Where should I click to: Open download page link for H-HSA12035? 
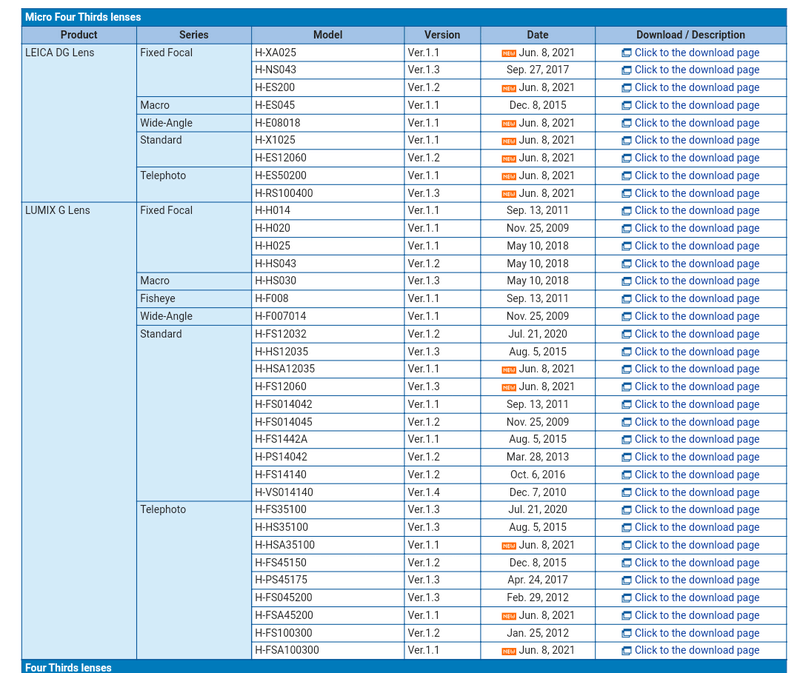point(696,369)
